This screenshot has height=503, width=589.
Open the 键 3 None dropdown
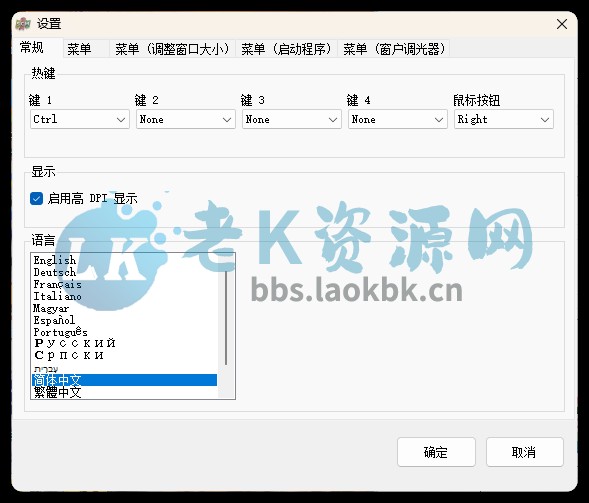[x=291, y=119]
